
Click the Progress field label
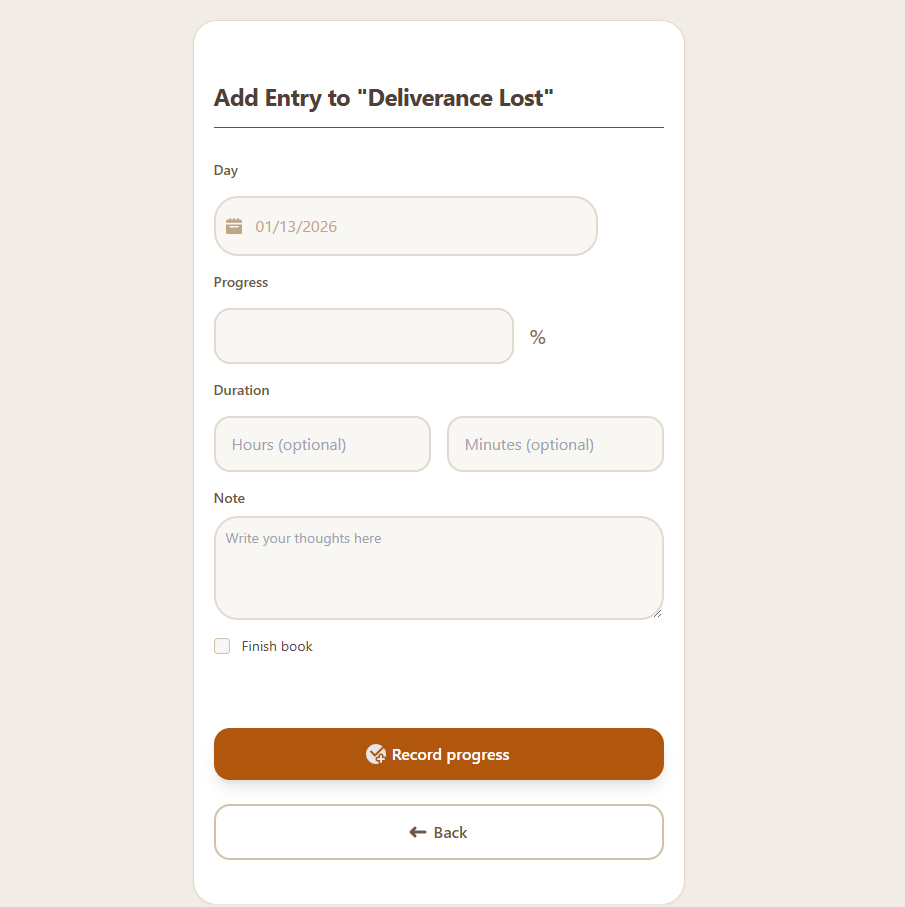(x=241, y=282)
